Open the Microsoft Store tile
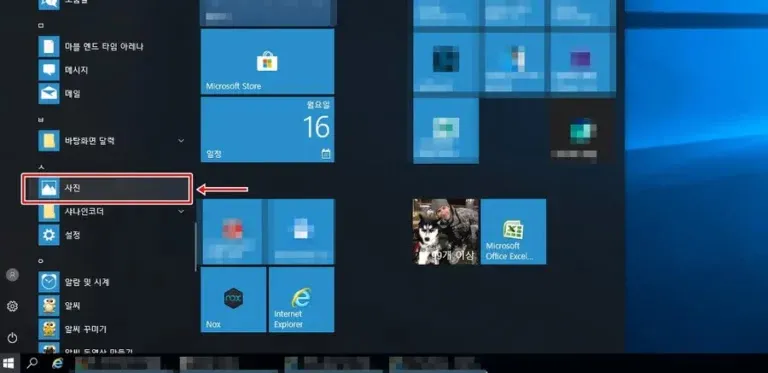This screenshot has width=768, height=373. click(267, 61)
